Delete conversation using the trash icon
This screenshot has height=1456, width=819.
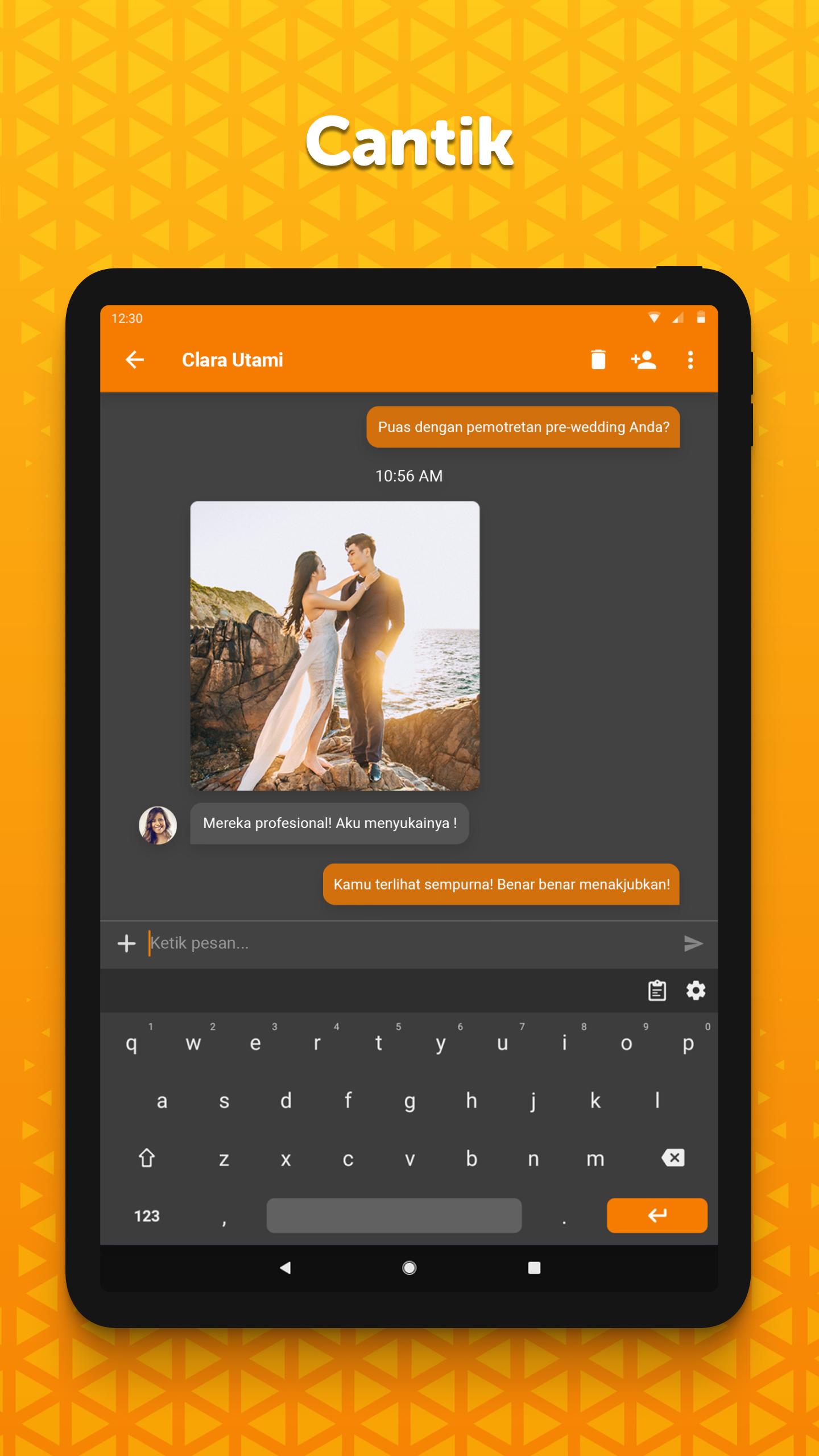pos(598,360)
